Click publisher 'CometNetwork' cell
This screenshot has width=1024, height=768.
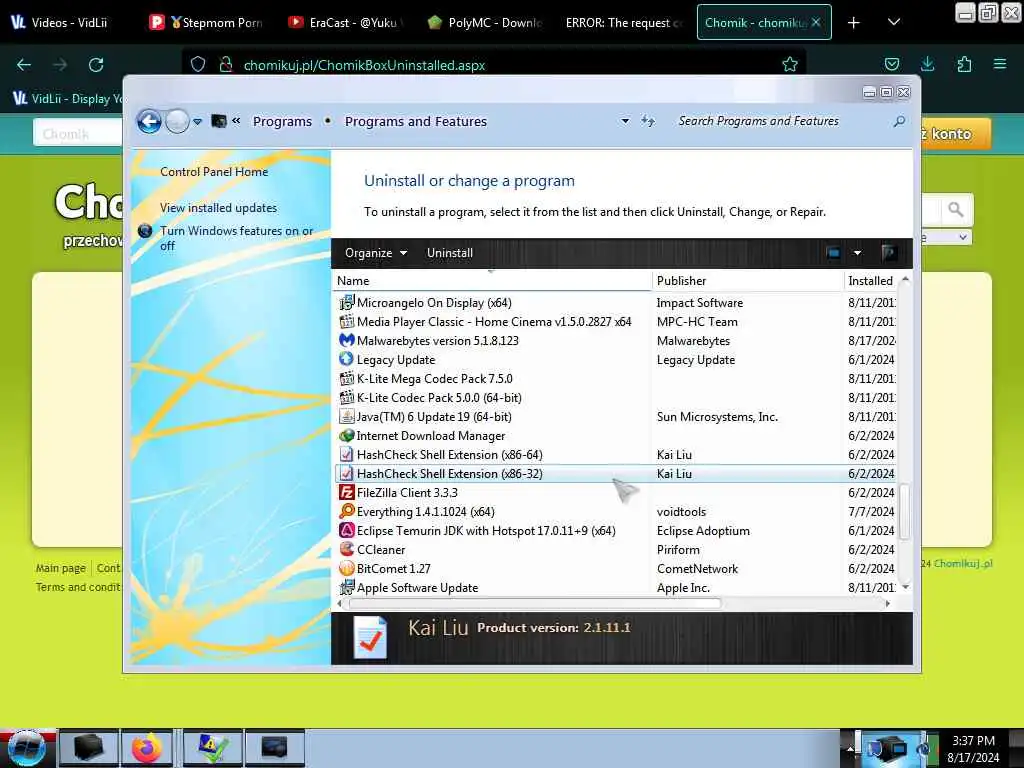(697, 569)
